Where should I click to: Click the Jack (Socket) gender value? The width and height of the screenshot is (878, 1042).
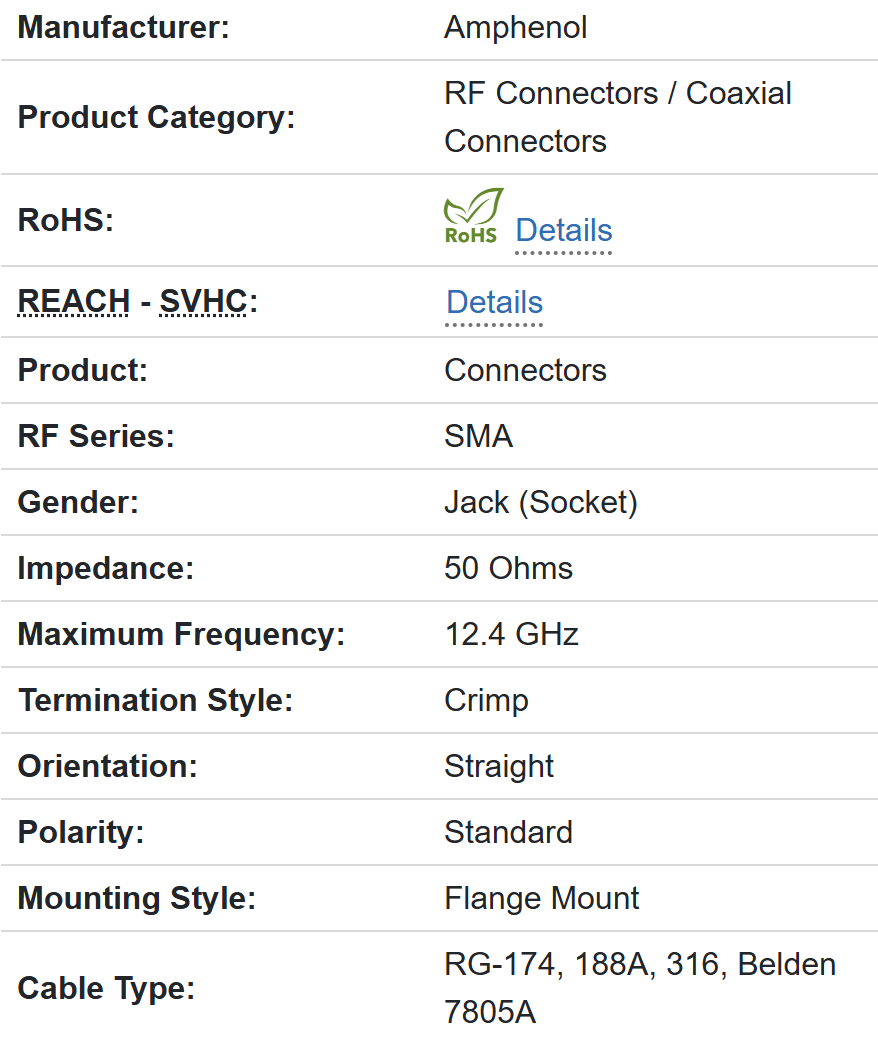(540, 502)
